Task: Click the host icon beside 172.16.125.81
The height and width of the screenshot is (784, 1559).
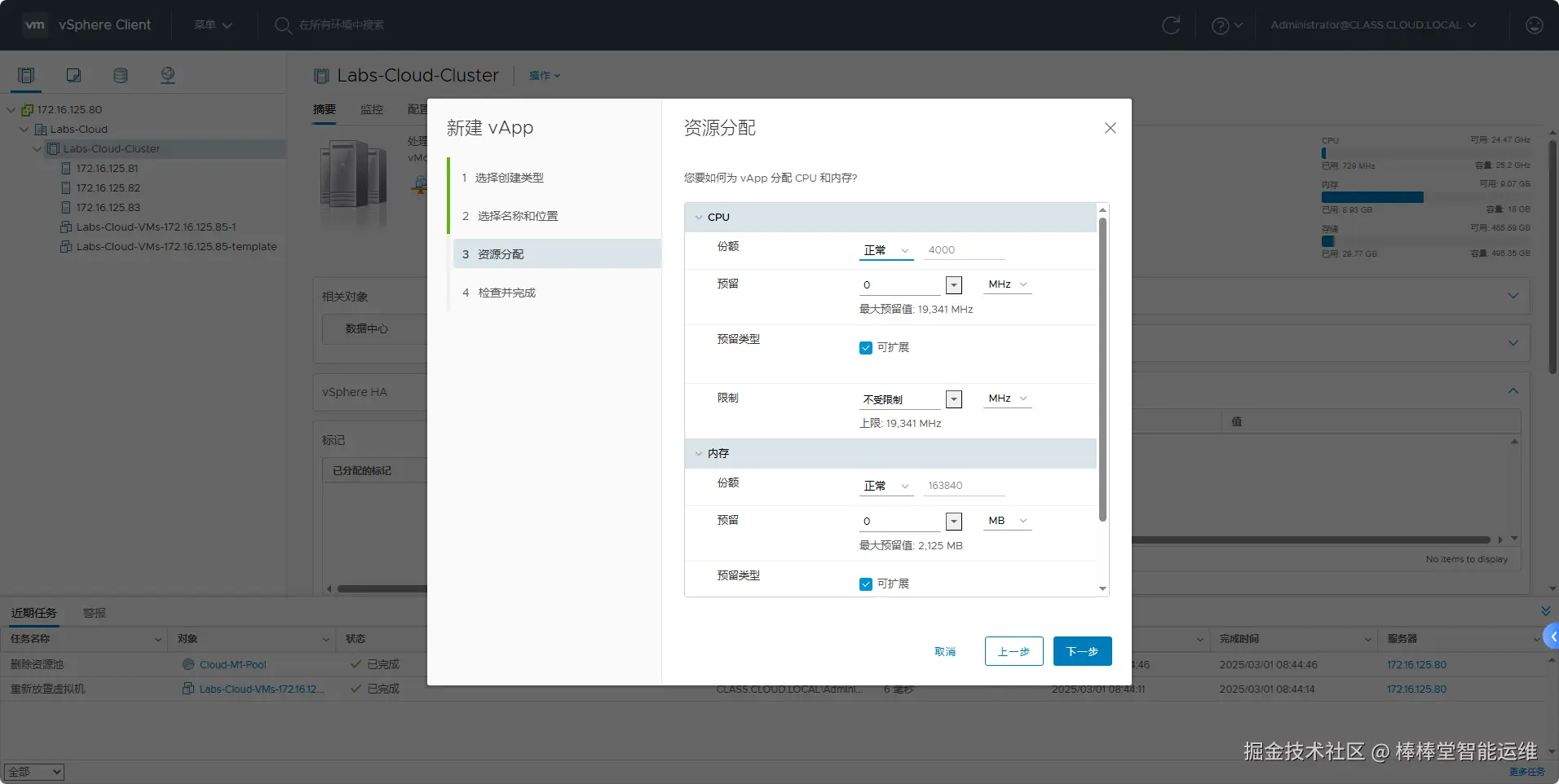Action: click(67, 169)
